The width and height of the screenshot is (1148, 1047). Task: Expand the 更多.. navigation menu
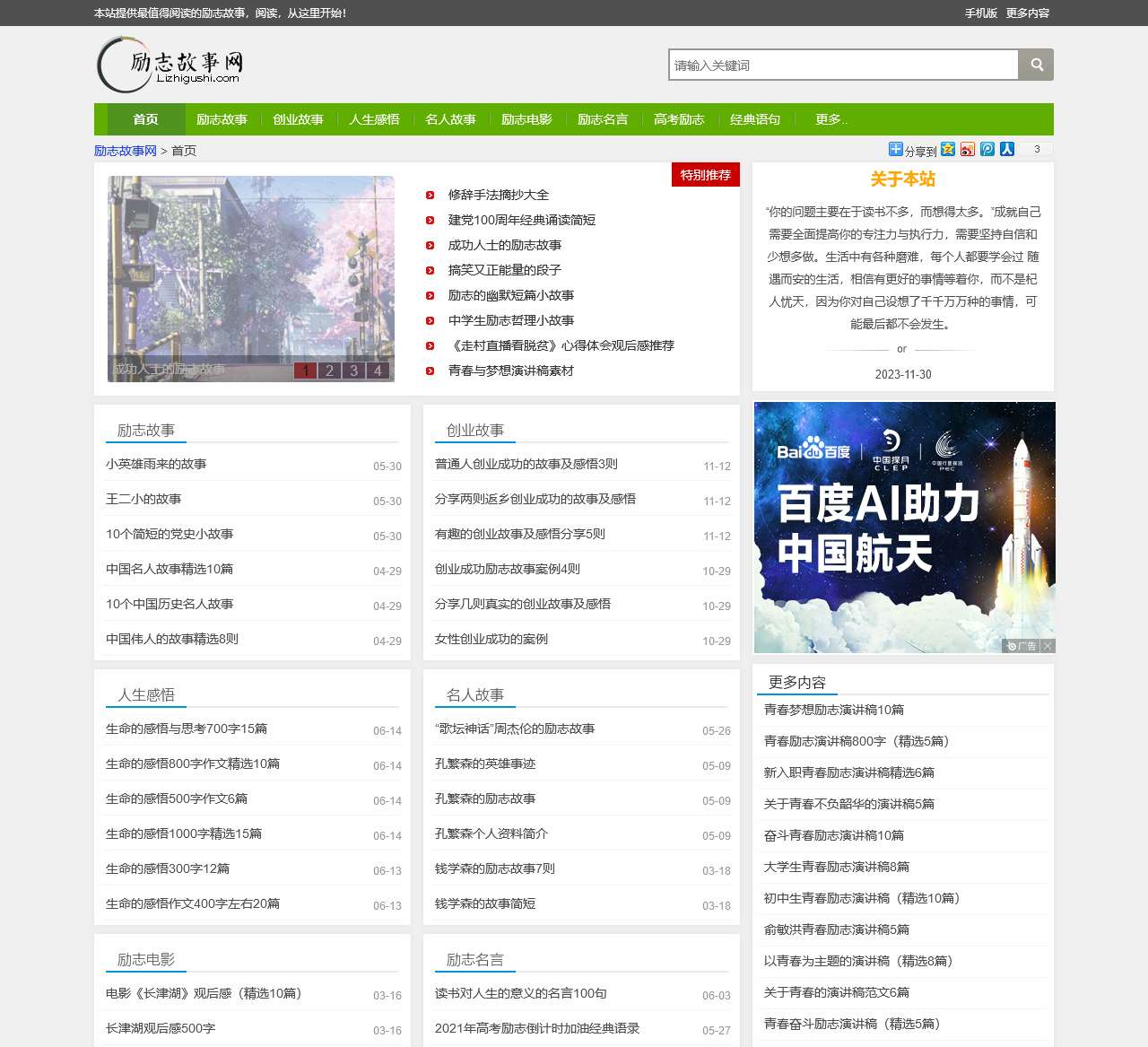831,119
